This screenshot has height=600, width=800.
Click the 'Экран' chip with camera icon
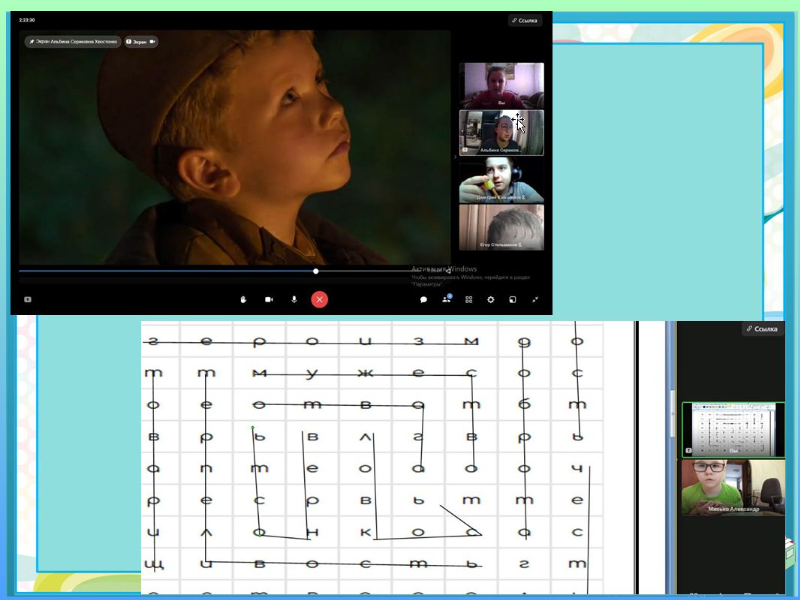click(x=141, y=41)
